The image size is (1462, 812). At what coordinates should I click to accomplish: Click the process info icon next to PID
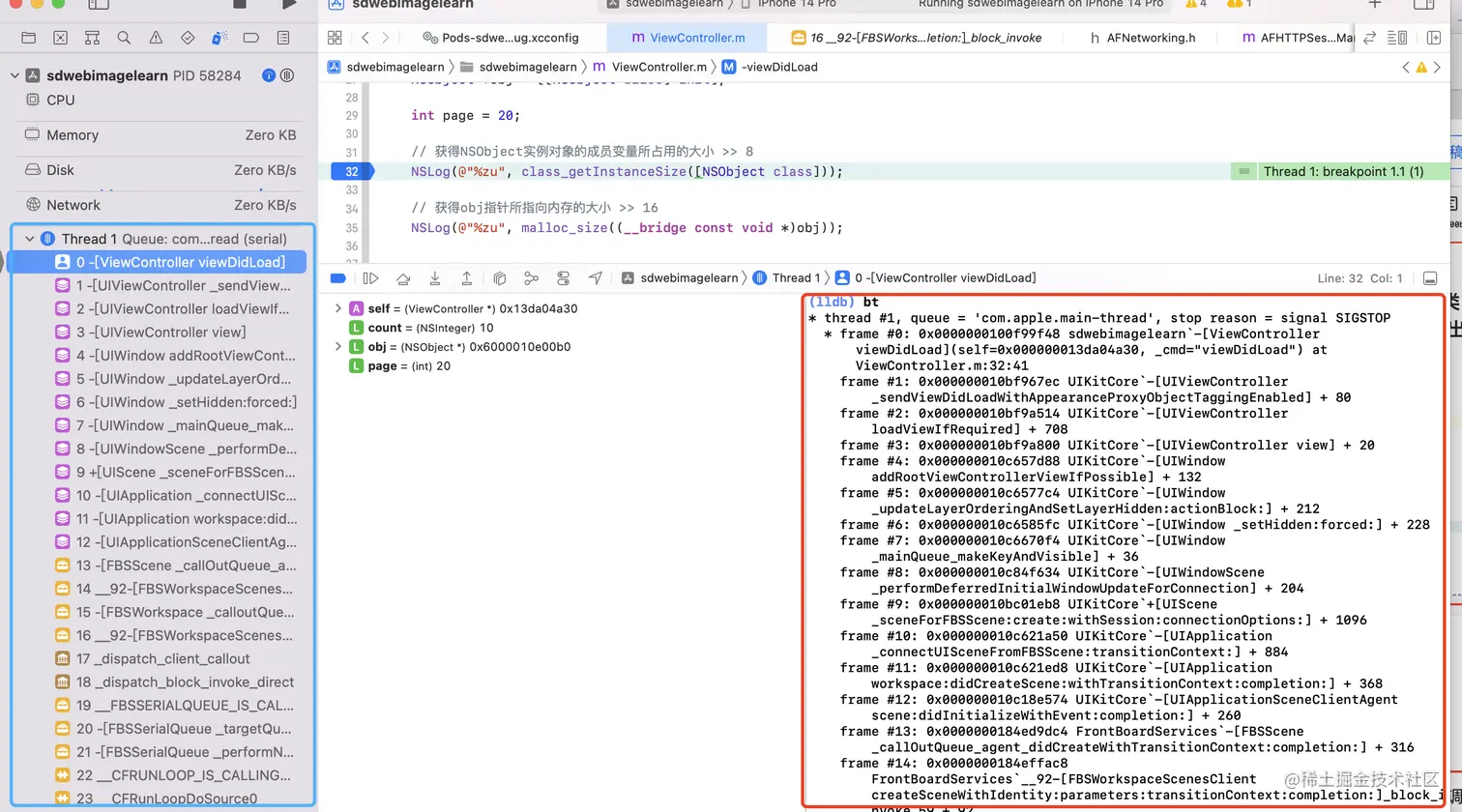click(x=269, y=75)
